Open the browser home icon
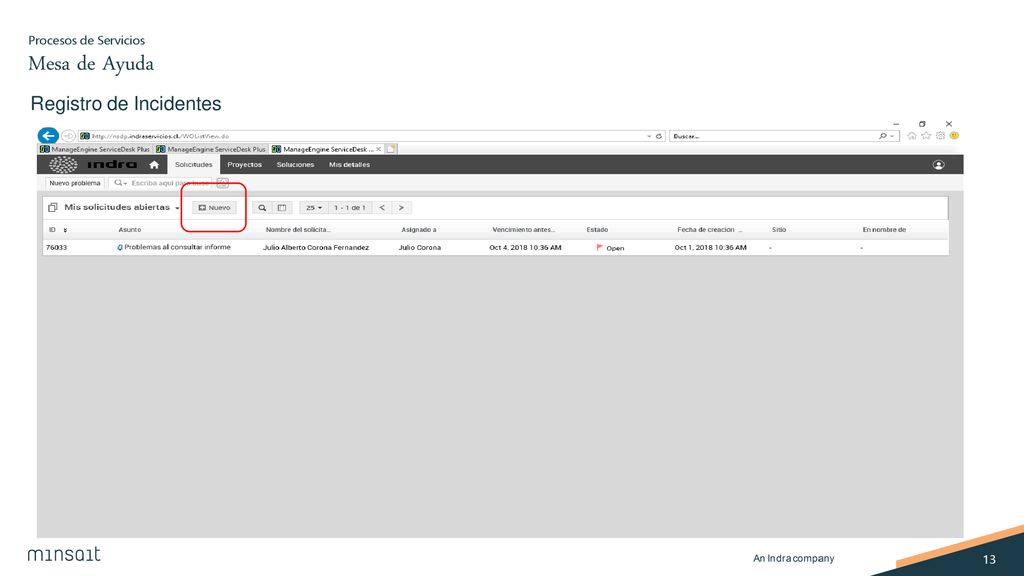Viewport: 1024px width, 576px height. click(912, 136)
